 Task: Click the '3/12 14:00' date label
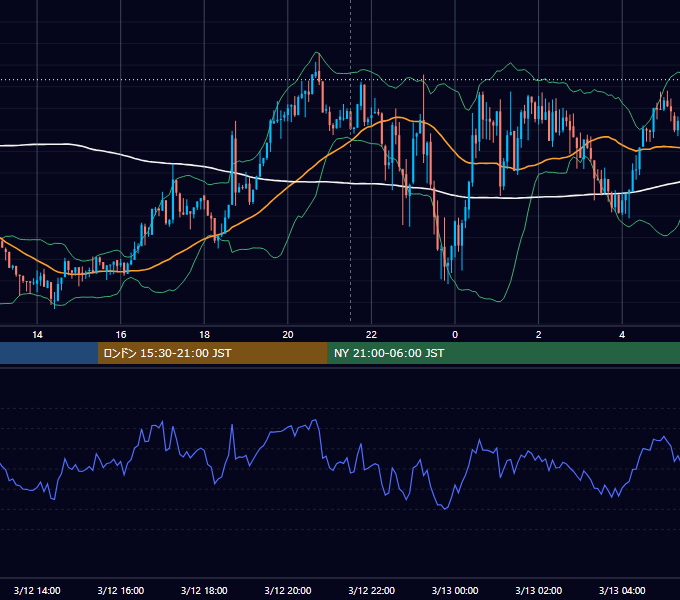37,590
